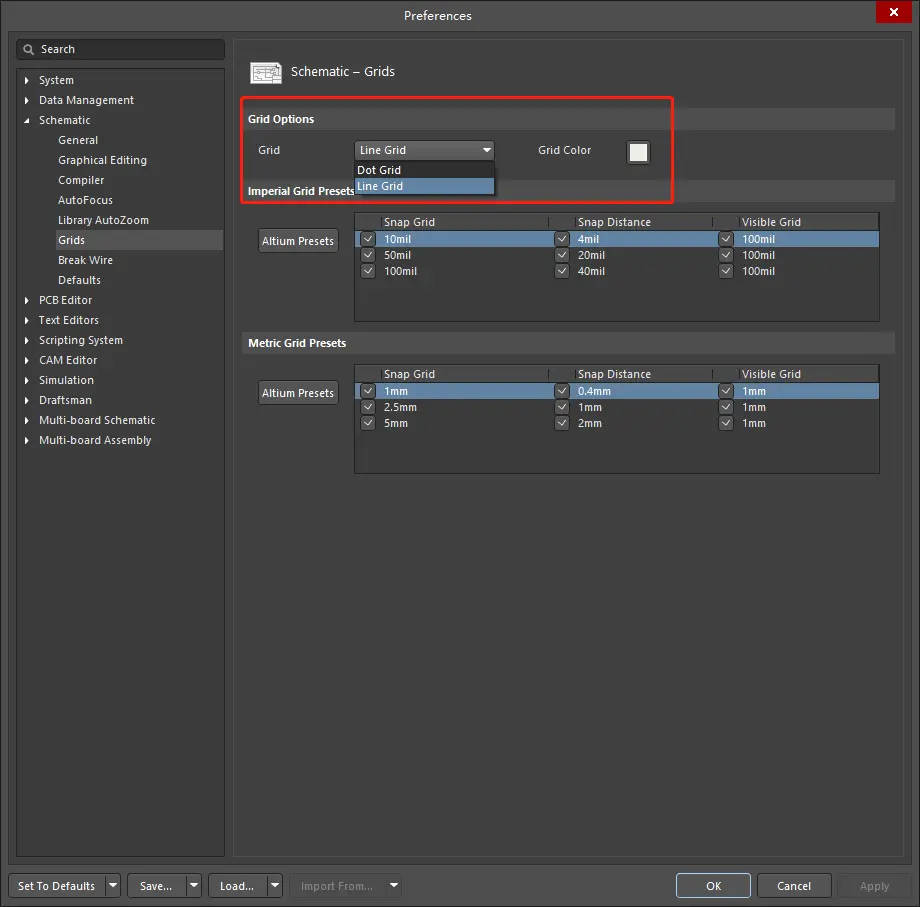Viewport: 920px width, 907px height.
Task: Open Load button dropdown arrow
Action: [275, 885]
